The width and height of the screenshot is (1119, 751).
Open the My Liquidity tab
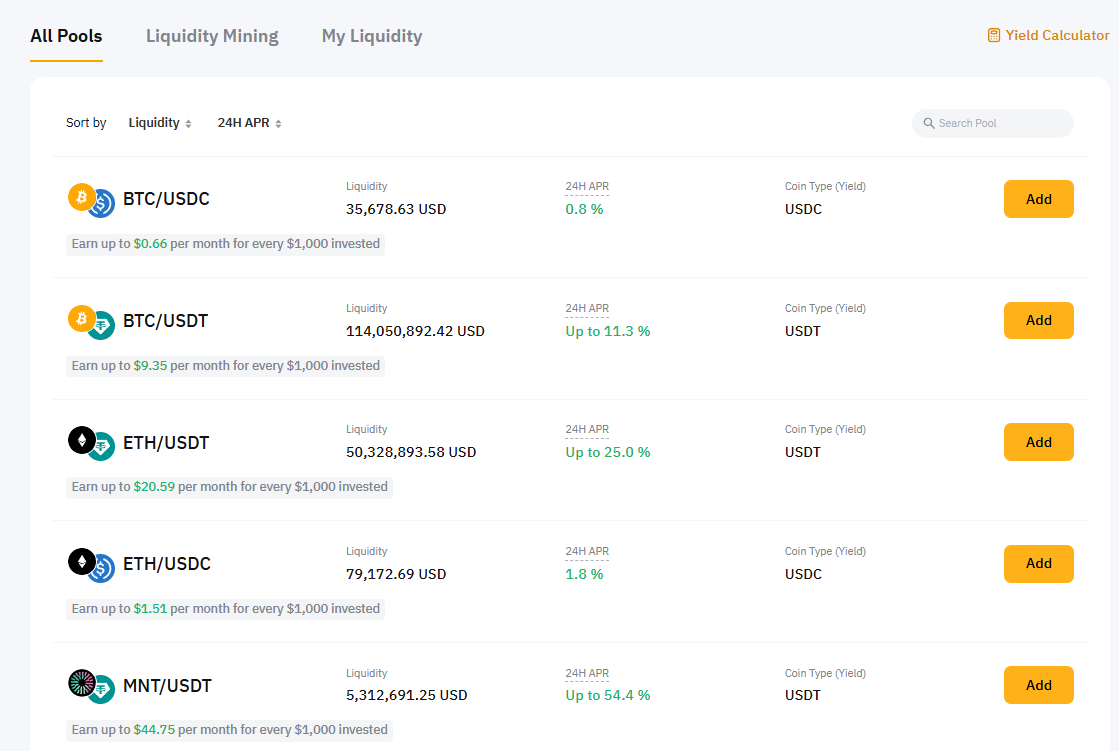(x=371, y=36)
